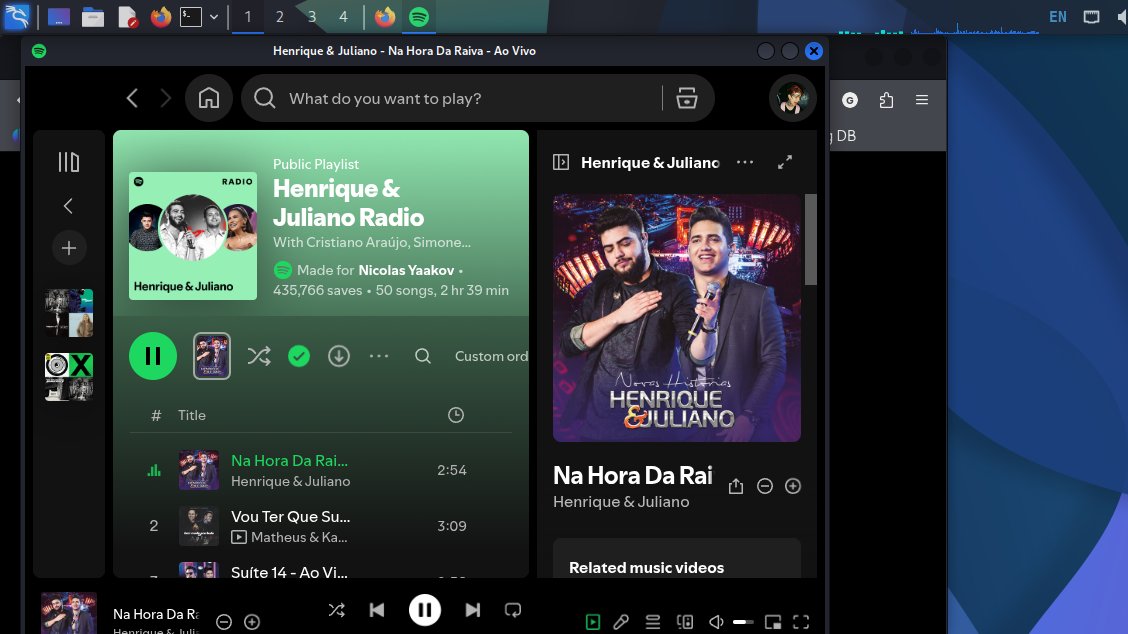The image size is (1128, 634).
Task: Toggle the green Now Playing view button
Action: 593,622
